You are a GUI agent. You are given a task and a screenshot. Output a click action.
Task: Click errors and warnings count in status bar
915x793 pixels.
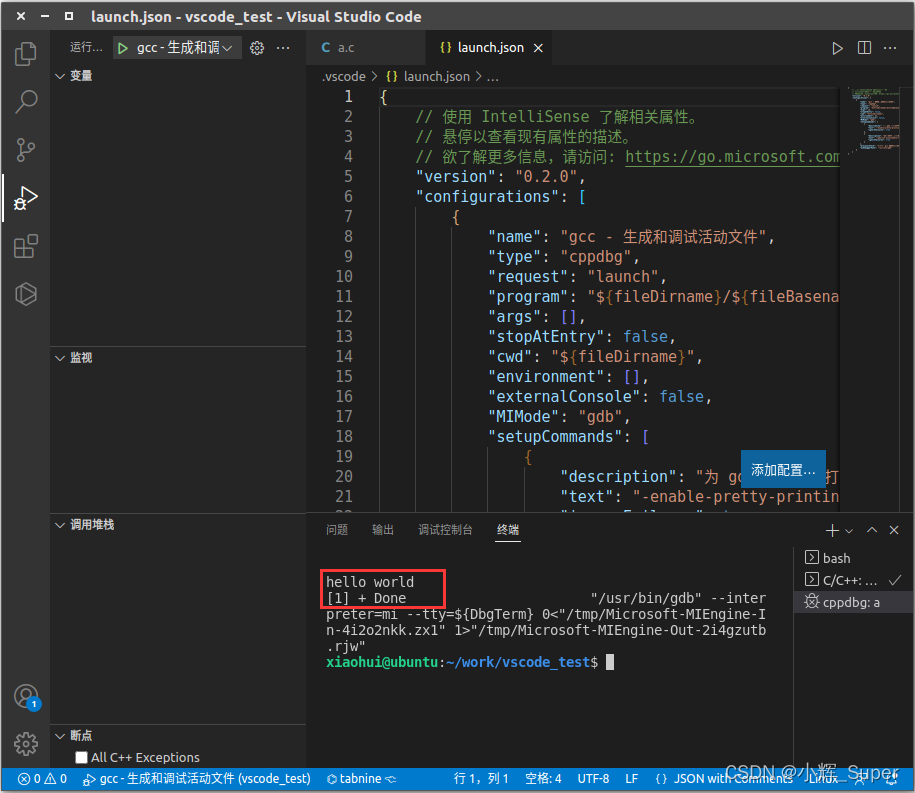click(x=42, y=779)
